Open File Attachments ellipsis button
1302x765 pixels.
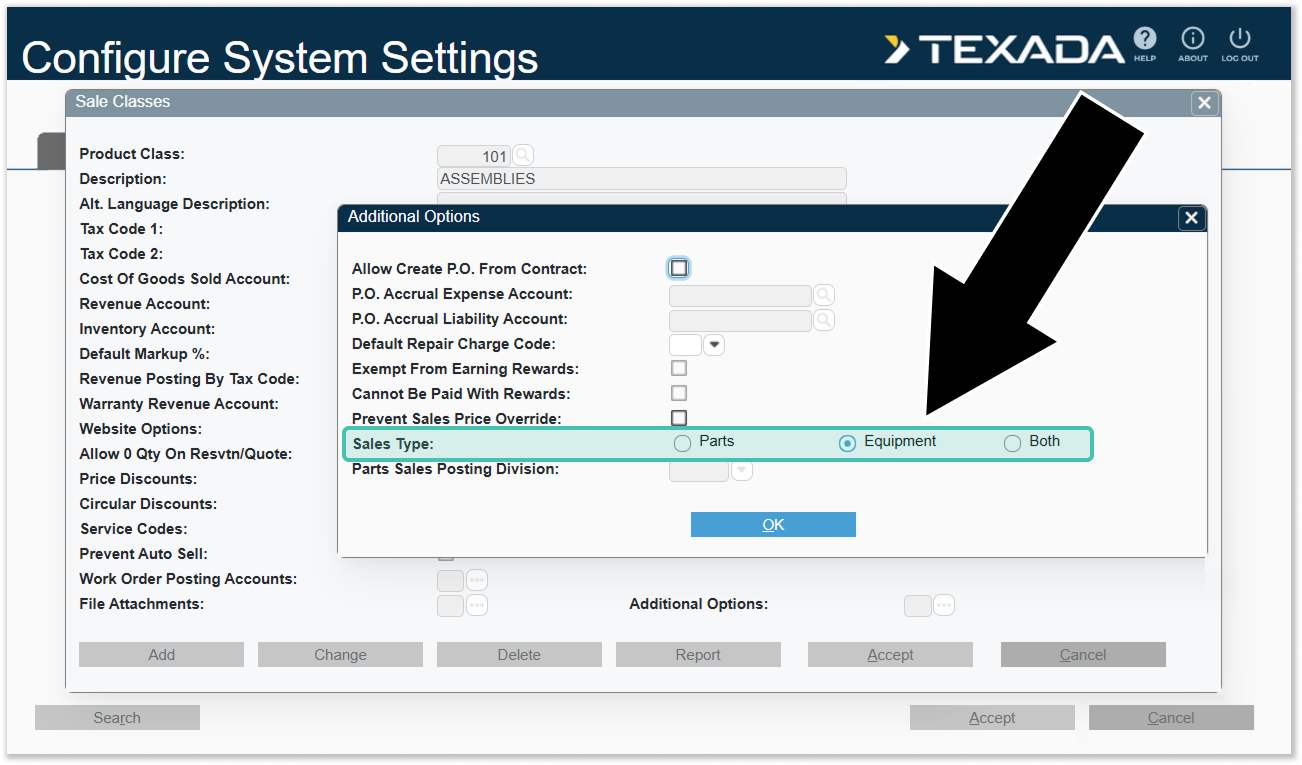tap(476, 605)
